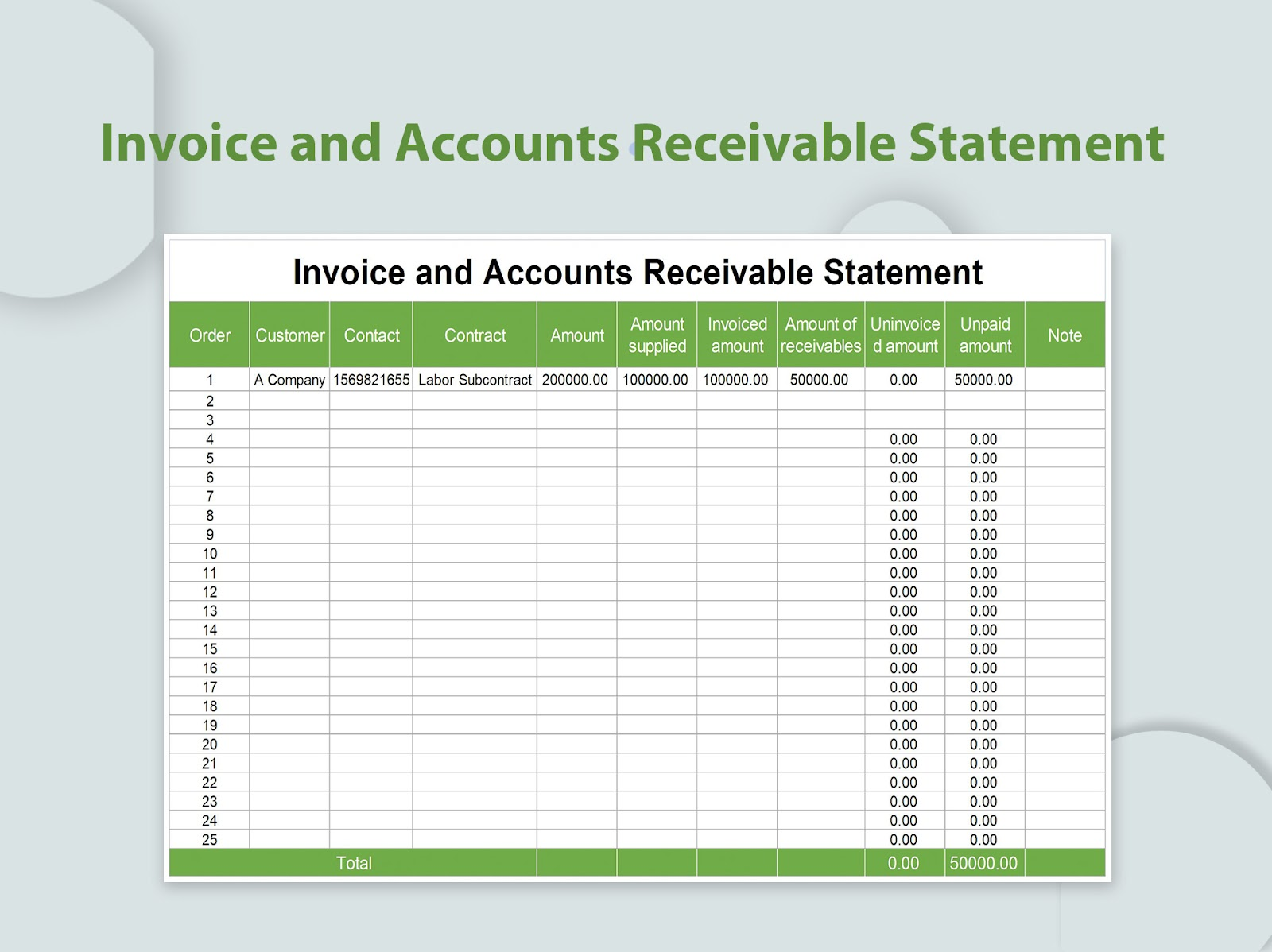1272x952 pixels.
Task: Click the Customer column header
Action: click(288, 335)
